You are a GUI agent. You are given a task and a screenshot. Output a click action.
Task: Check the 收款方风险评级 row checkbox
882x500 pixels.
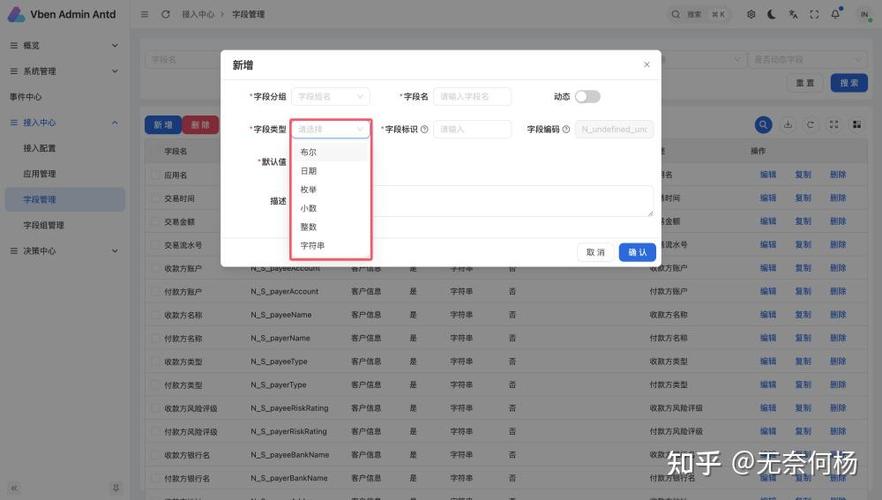(155, 408)
